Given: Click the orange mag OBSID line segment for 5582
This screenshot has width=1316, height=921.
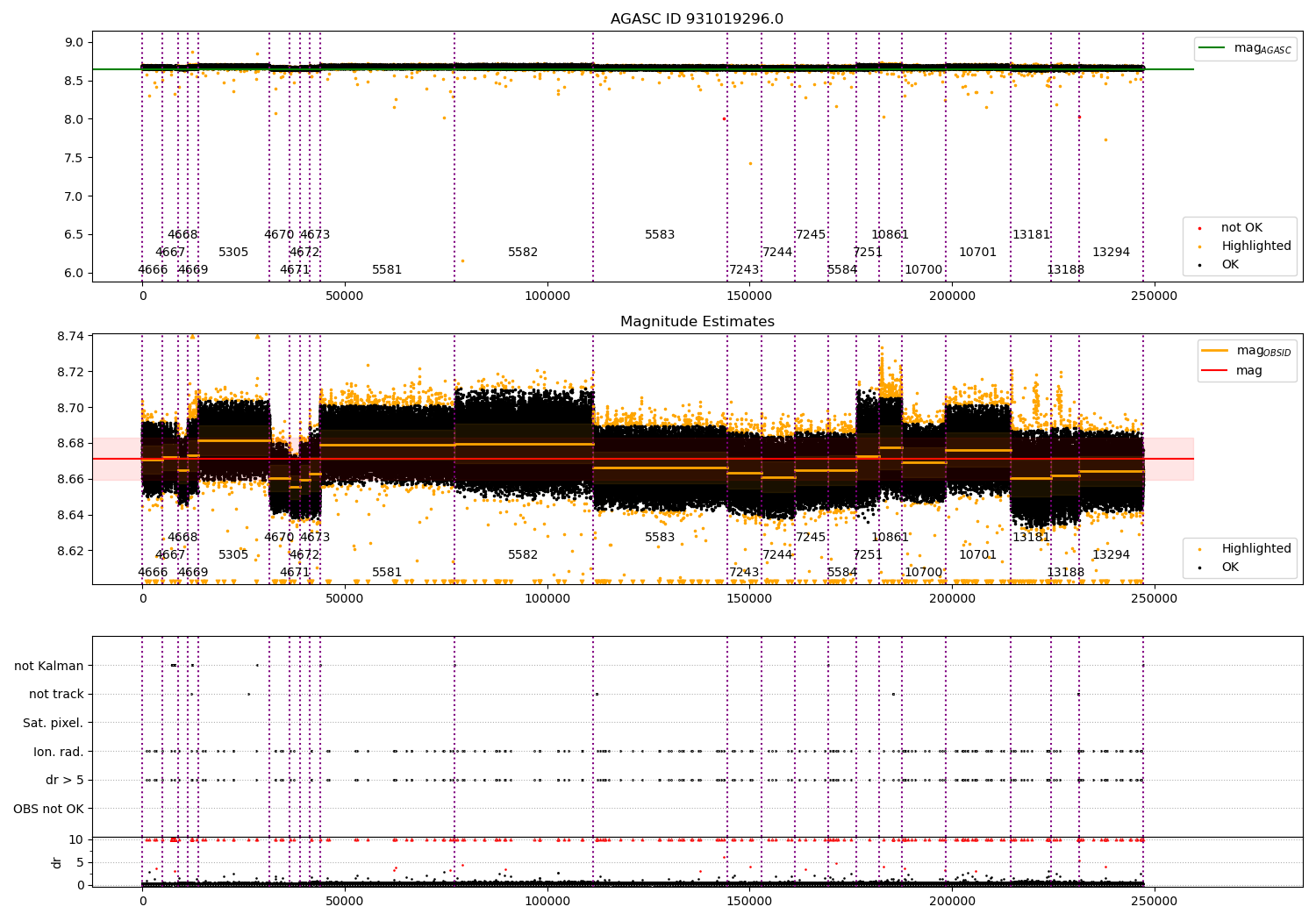Looking at the screenshot, I should tap(524, 444).
